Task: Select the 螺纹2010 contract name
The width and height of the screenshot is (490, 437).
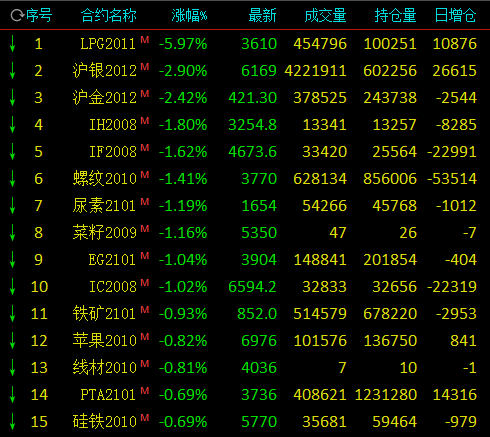Action: coord(105,179)
